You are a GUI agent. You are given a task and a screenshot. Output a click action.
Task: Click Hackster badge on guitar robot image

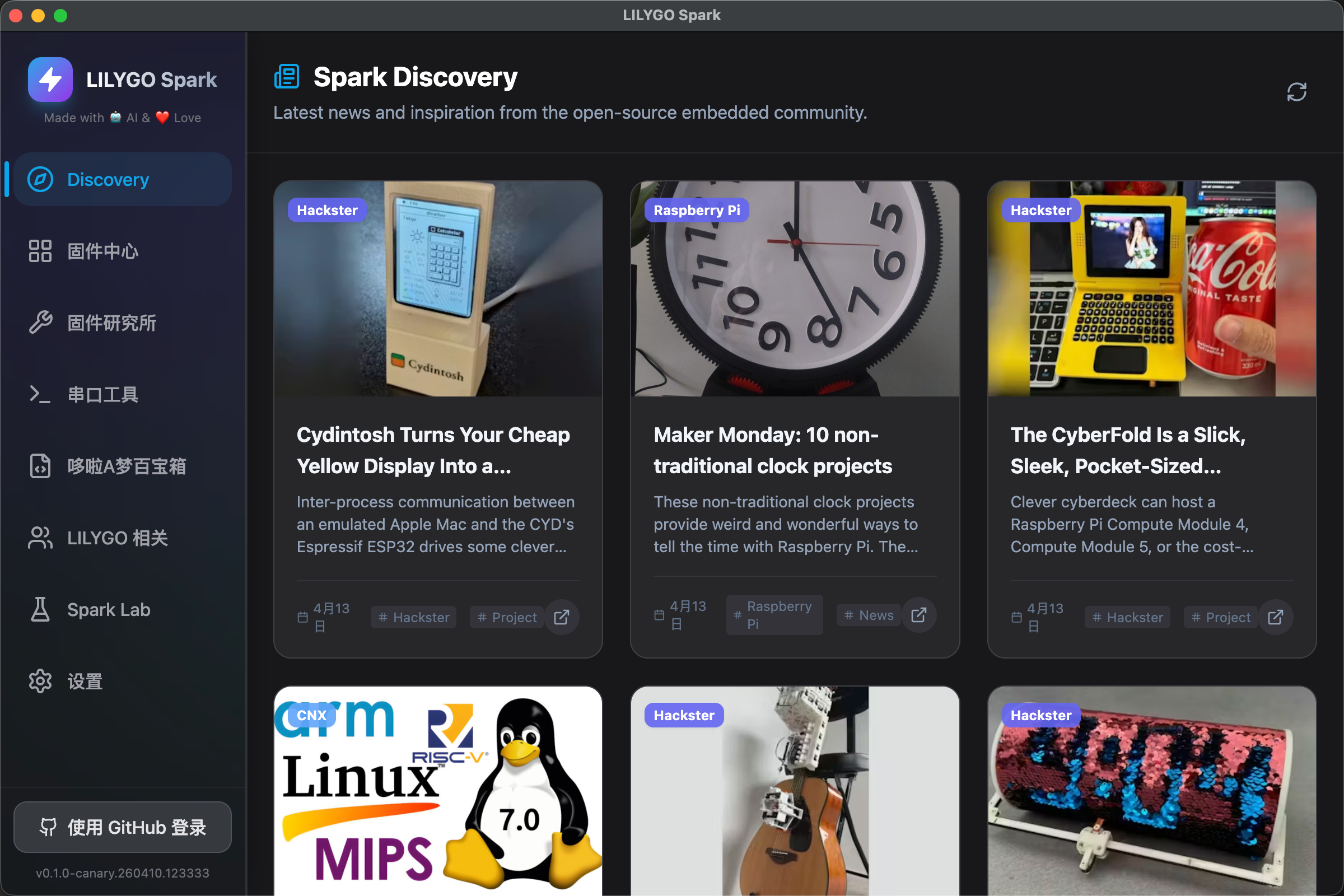pyautogui.click(x=684, y=716)
